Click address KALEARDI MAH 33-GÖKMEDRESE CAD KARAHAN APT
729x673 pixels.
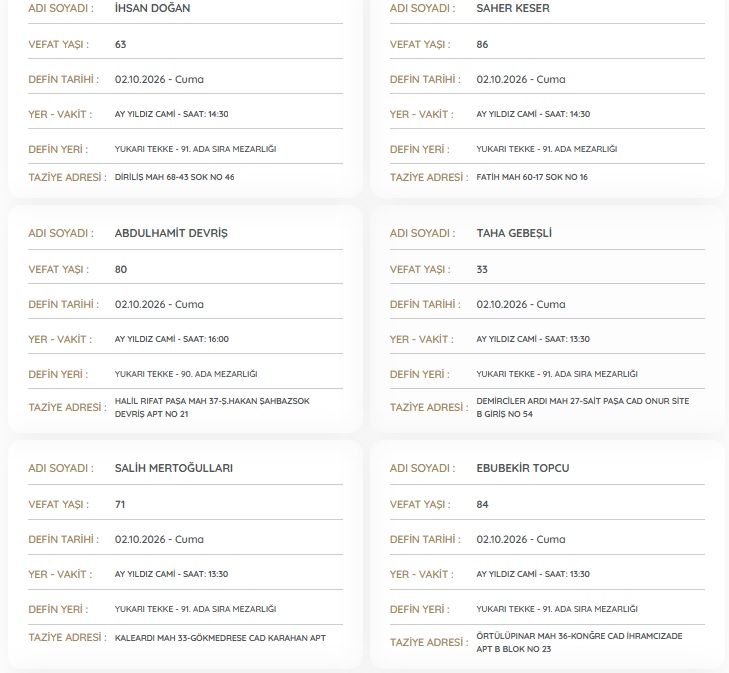tap(220, 638)
